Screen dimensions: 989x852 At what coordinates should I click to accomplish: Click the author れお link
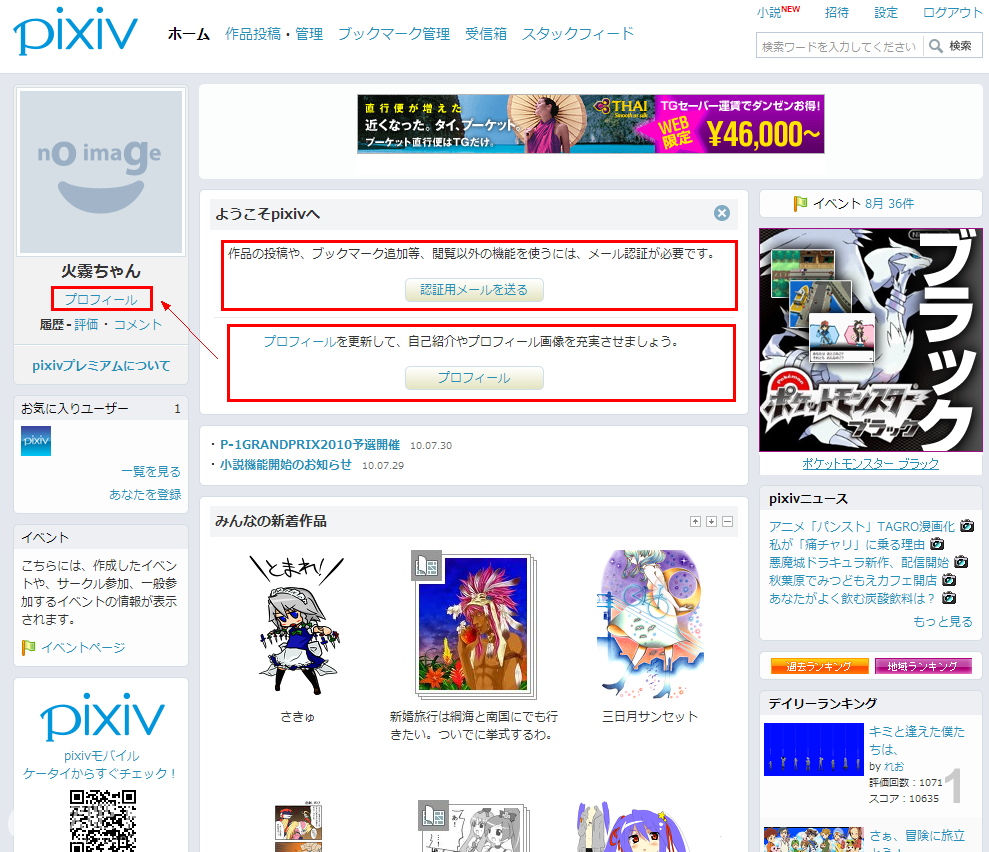click(894, 766)
